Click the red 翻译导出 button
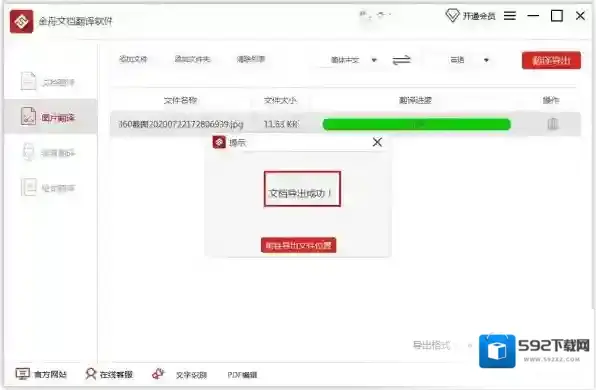596x390 pixels. pyautogui.click(x=551, y=60)
